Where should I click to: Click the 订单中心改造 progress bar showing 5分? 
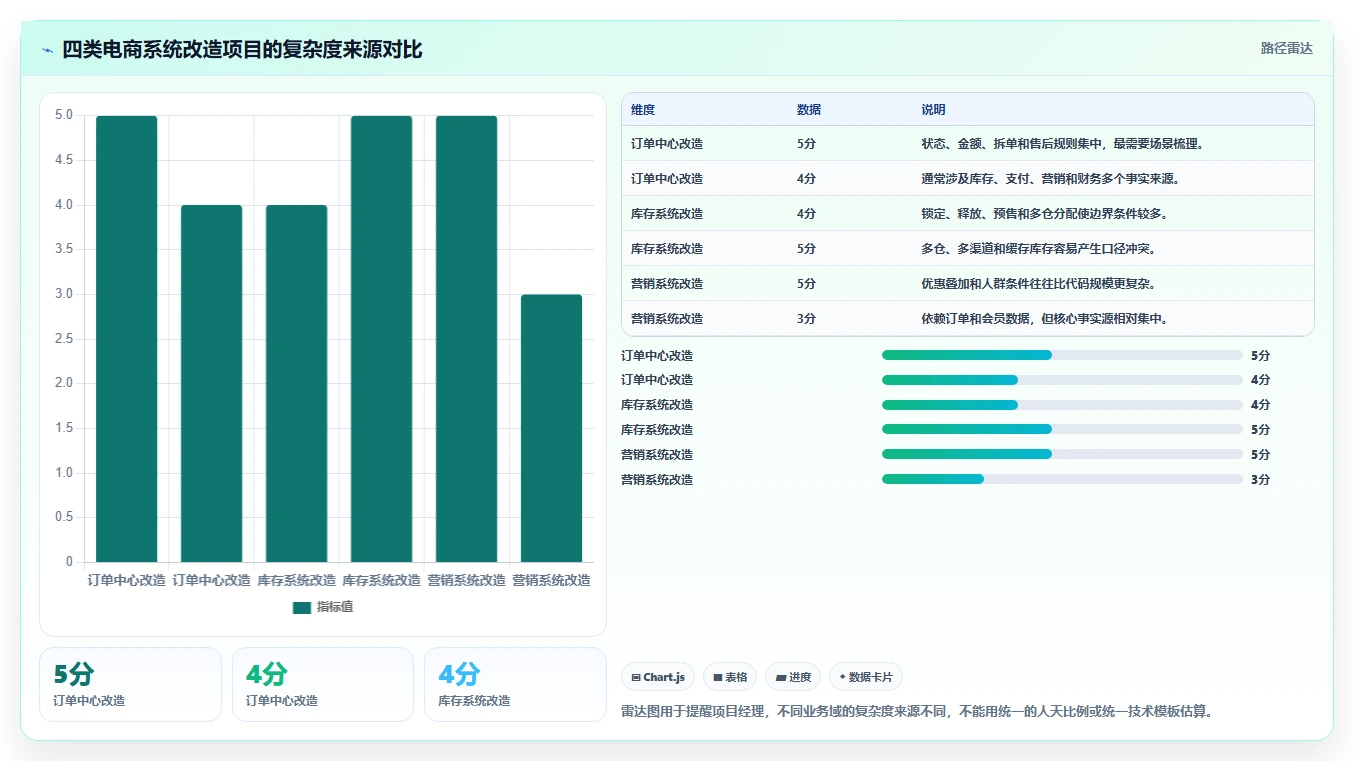click(x=1062, y=355)
